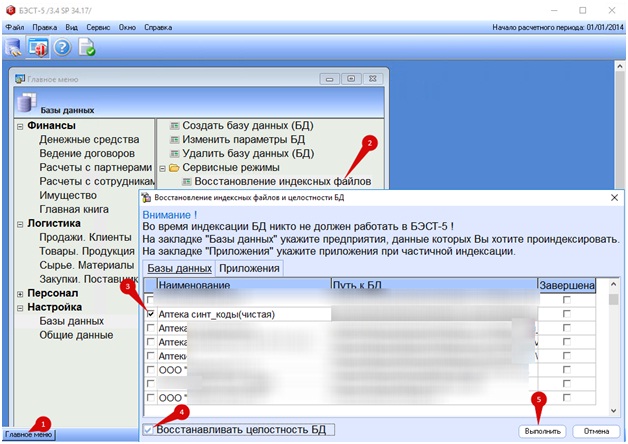
Task: Select Общие данные under Настройка
Action: (76, 335)
